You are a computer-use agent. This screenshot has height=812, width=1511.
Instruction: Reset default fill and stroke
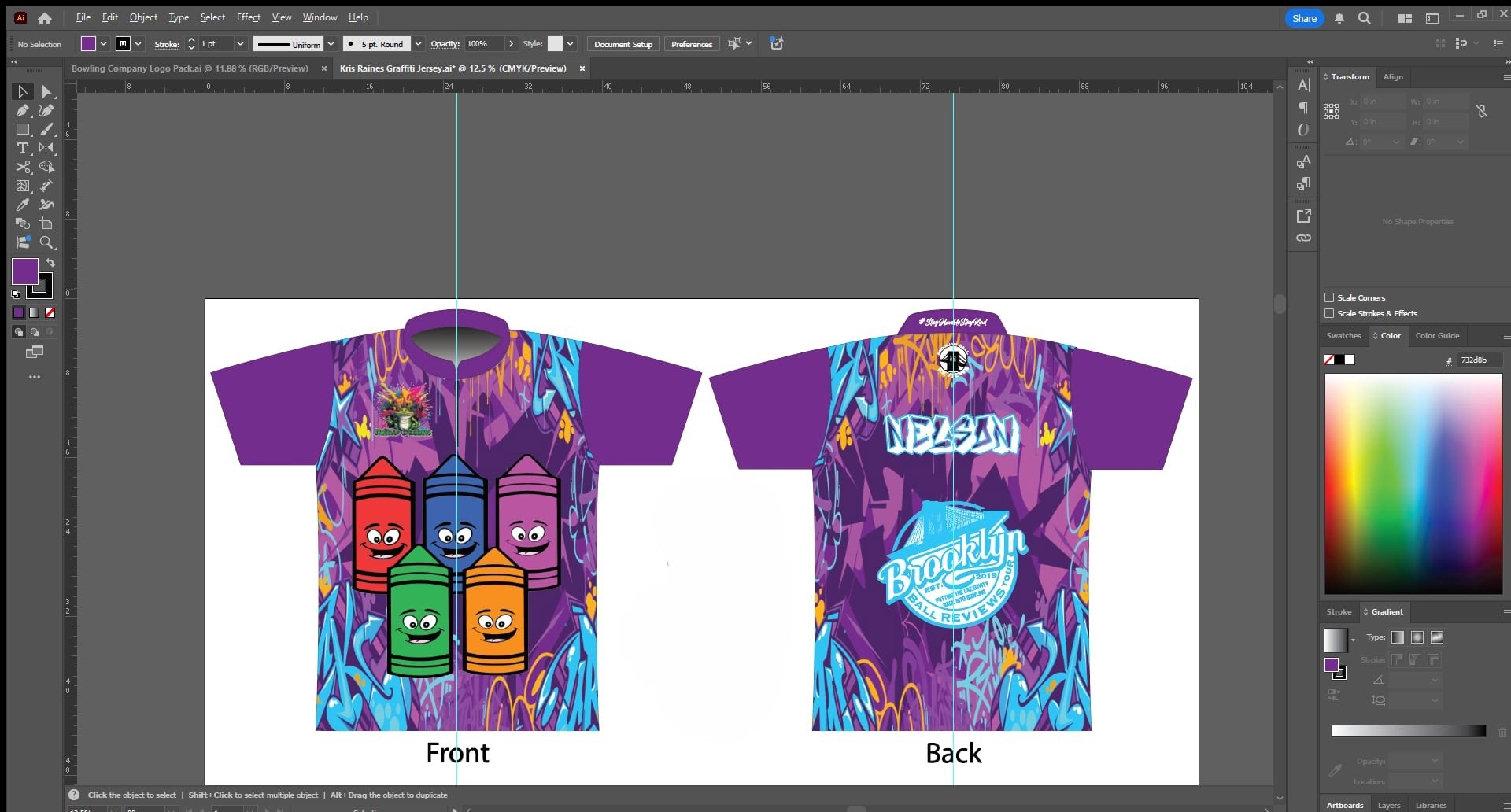16,293
